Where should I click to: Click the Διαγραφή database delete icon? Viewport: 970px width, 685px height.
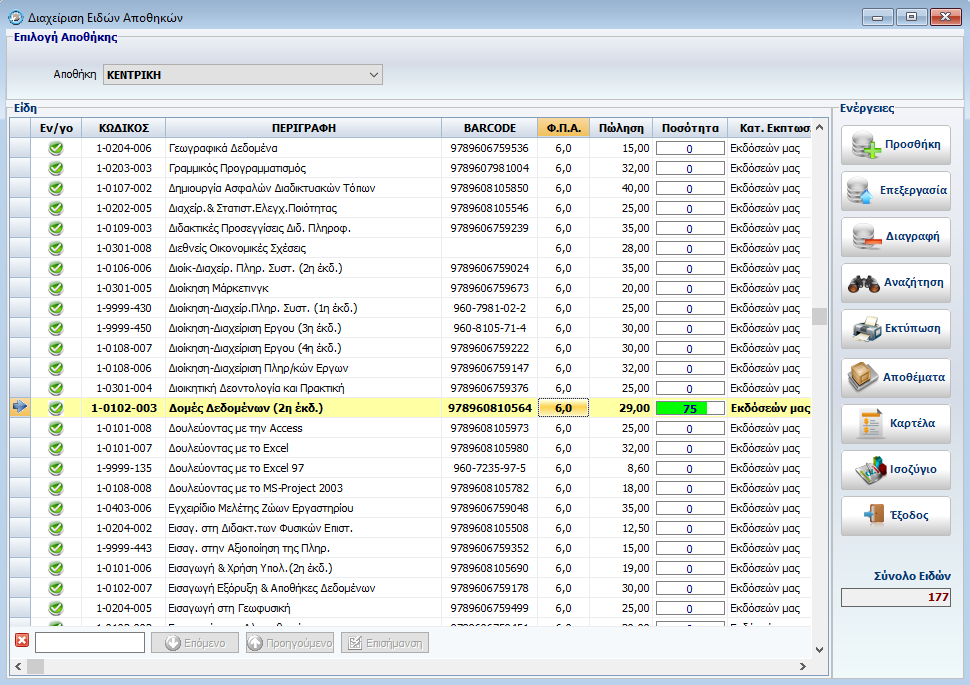(867, 236)
